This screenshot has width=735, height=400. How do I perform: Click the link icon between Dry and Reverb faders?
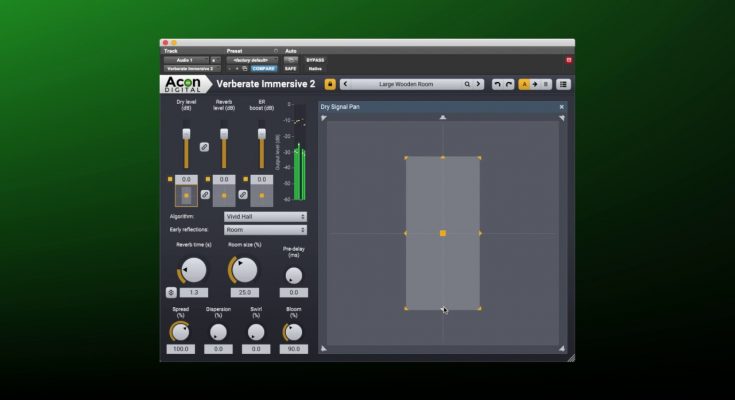[x=204, y=146]
